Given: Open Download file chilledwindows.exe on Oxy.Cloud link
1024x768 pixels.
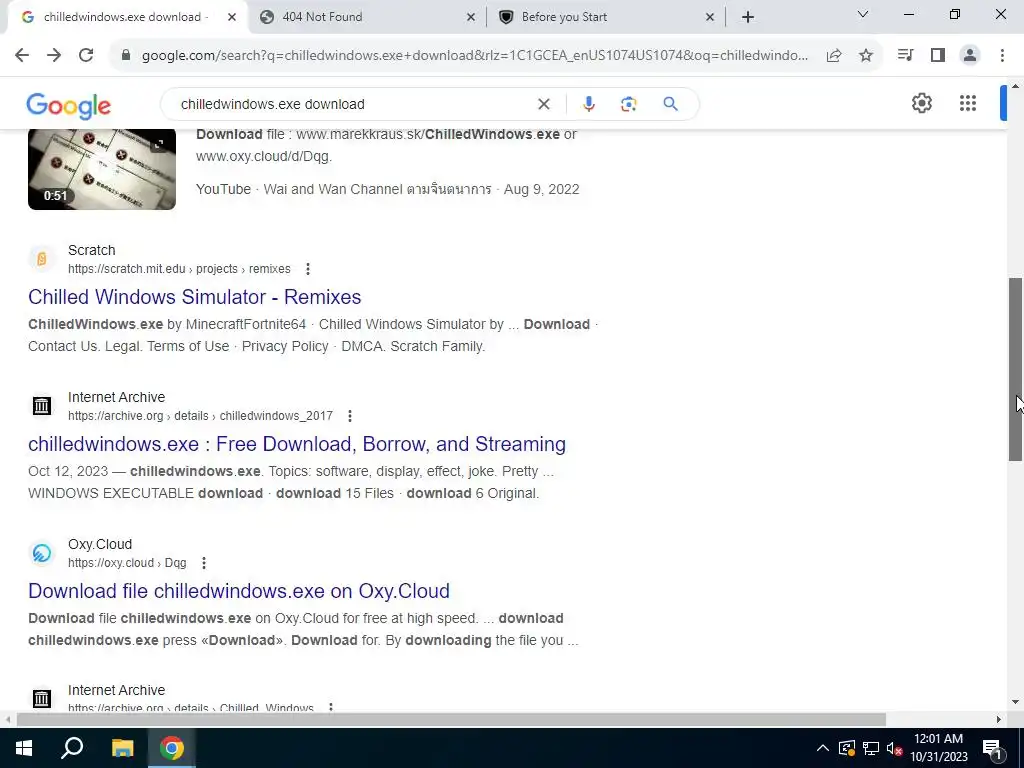Looking at the screenshot, I should point(239,591).
